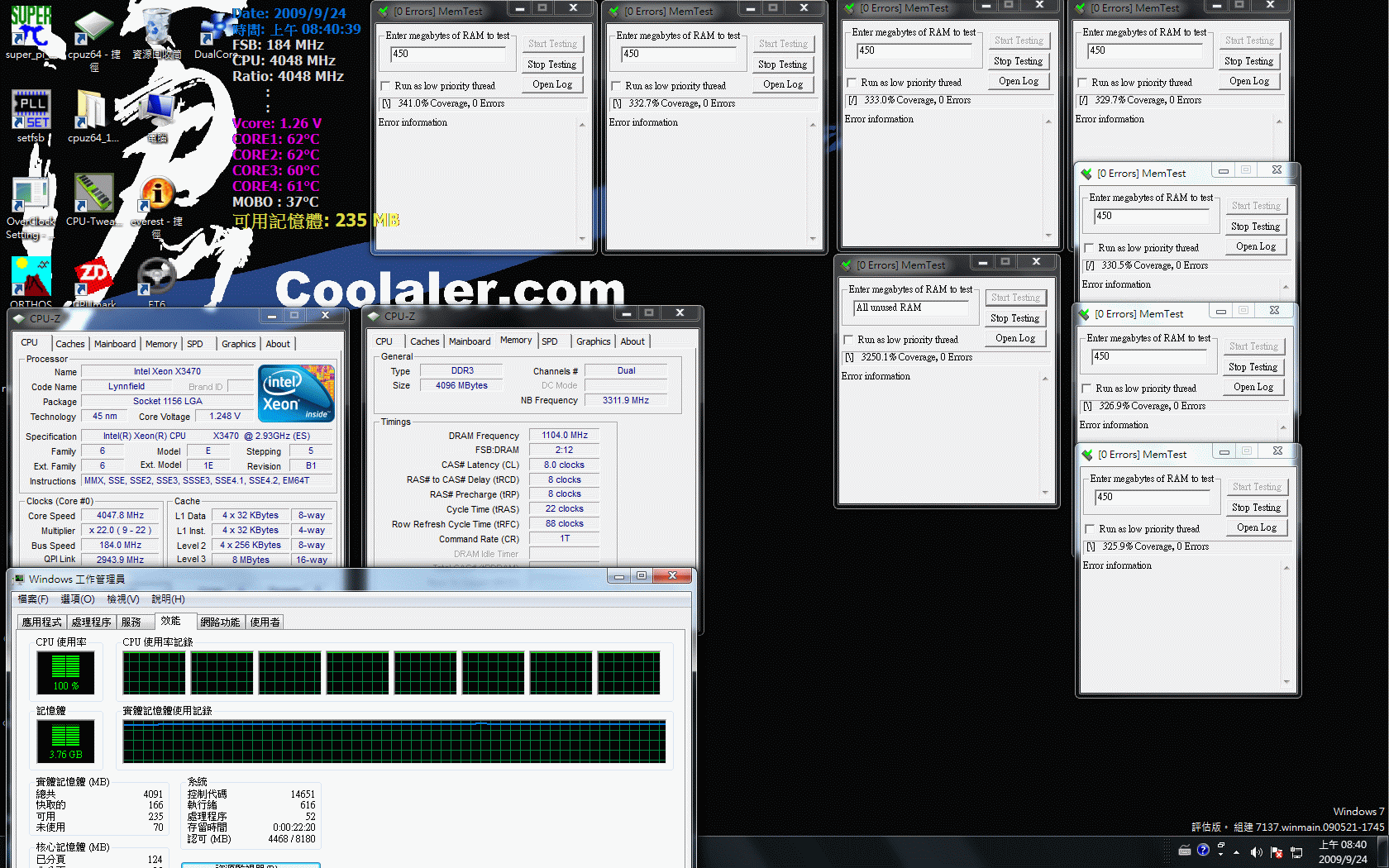Open 檔案(F) menu in Task Manager
The height and width of the screenshot is (868, 1389).
pyautogui.click(x=33, y=599)
